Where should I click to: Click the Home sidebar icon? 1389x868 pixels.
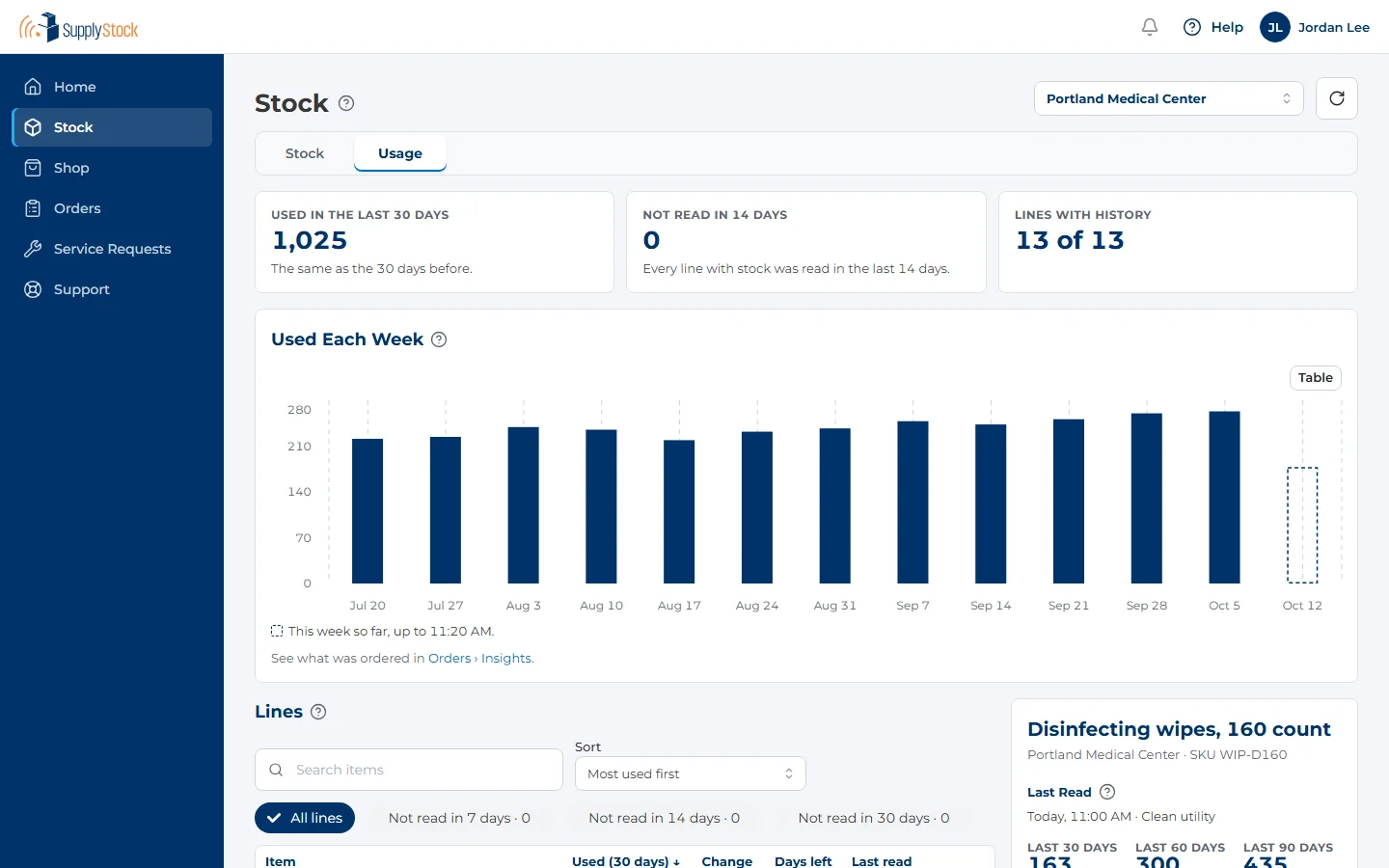point(33,87)
